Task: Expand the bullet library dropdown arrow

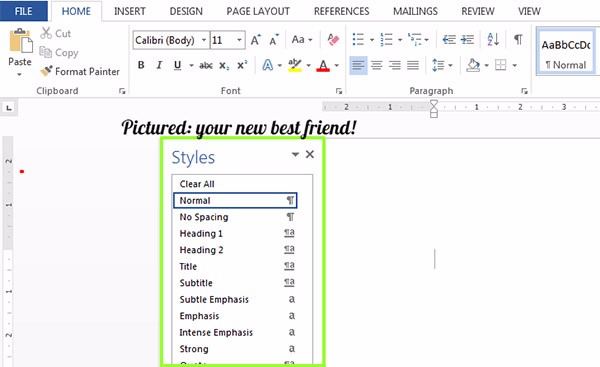Action: pyautogui.click(x=372, y=40)
